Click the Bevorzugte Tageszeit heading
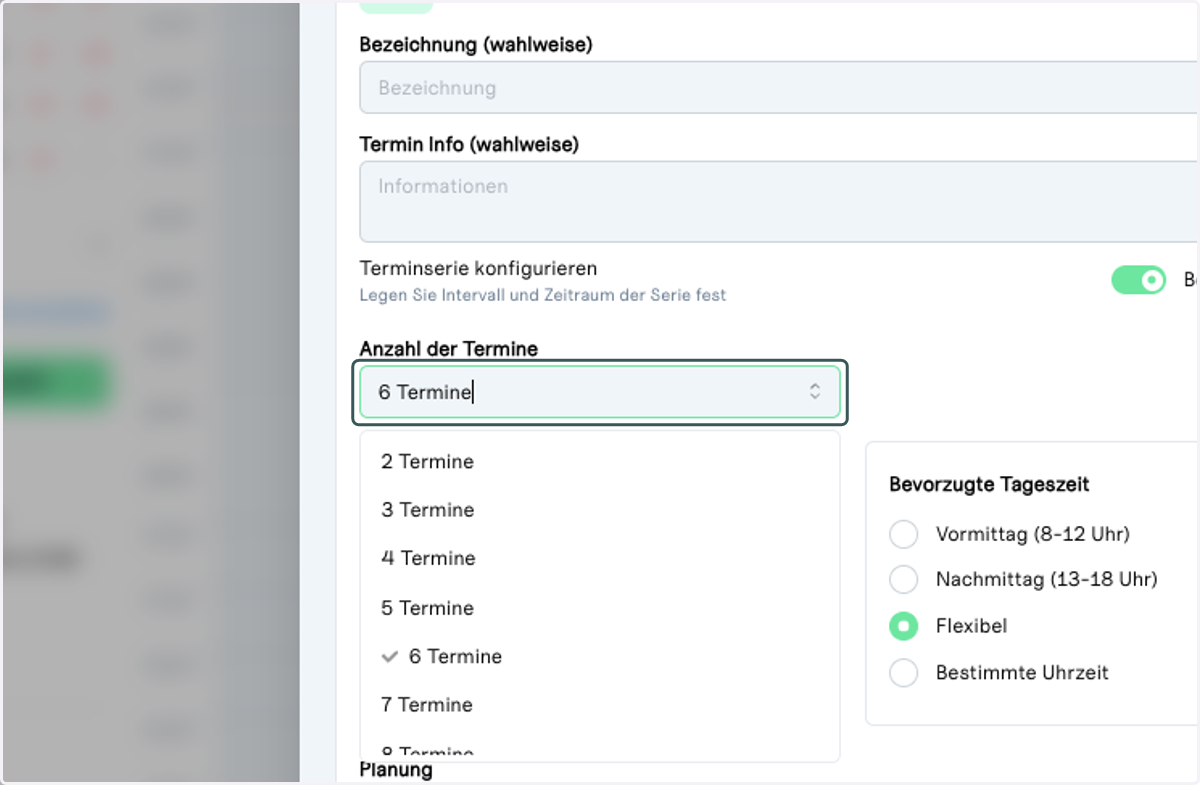 click(989, 485)
